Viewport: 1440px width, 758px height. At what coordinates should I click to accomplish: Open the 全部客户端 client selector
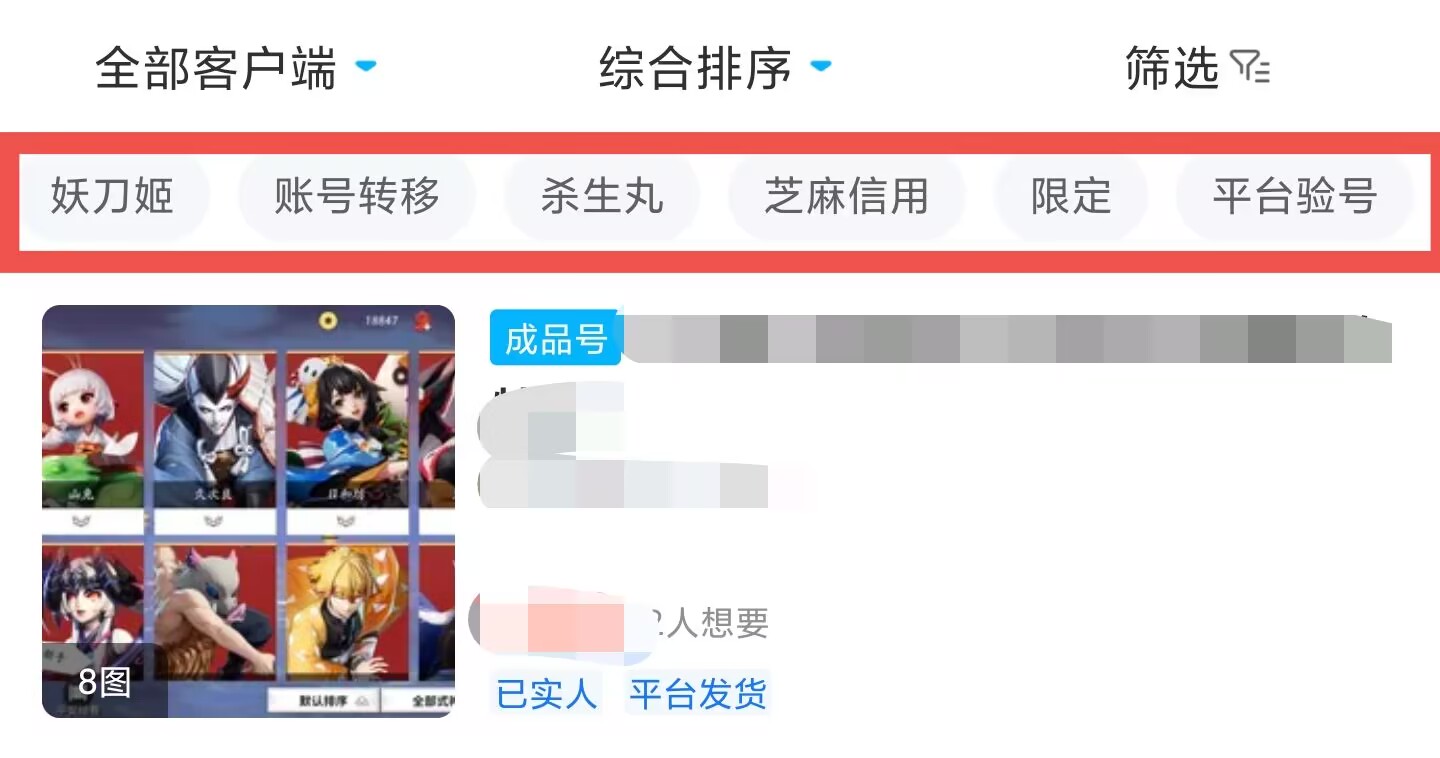click(x=216, y=69)
